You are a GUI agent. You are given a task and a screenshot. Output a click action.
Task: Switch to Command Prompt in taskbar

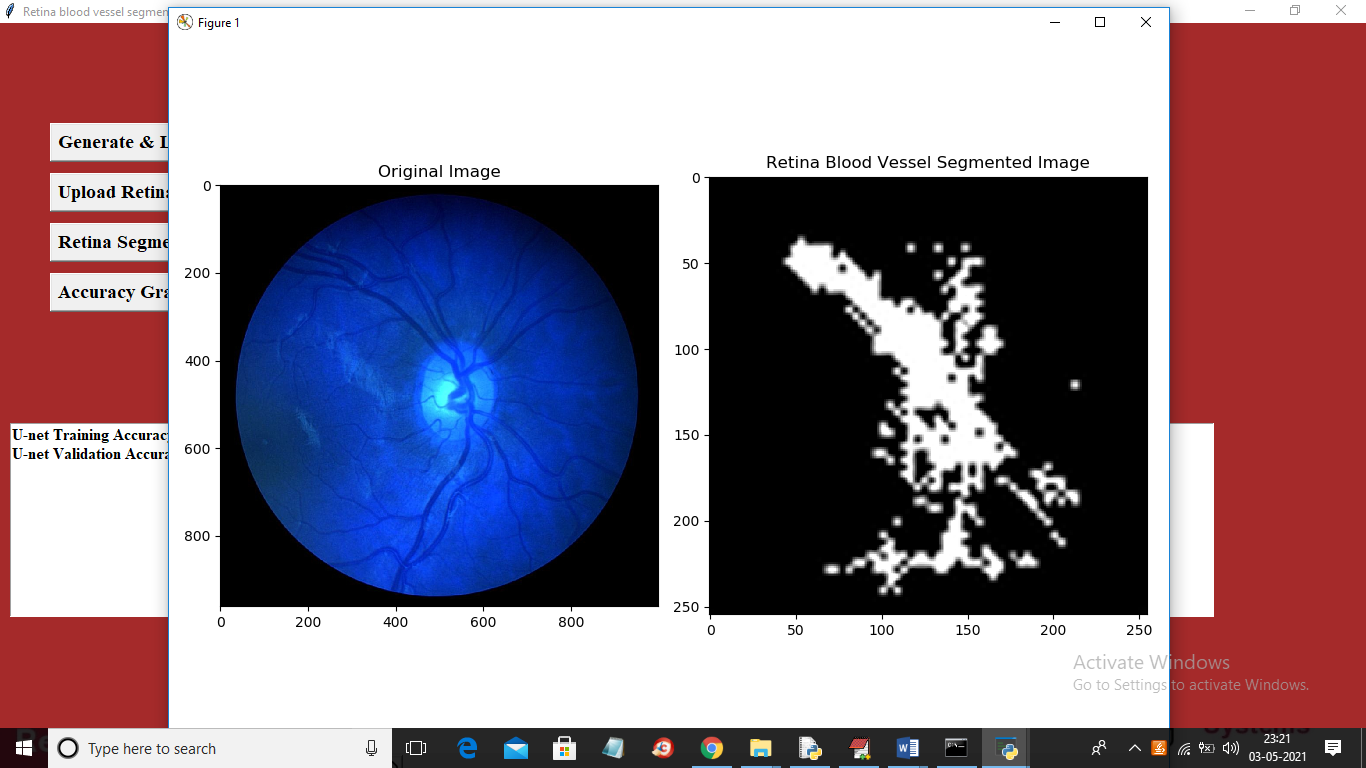click(957, 748)
